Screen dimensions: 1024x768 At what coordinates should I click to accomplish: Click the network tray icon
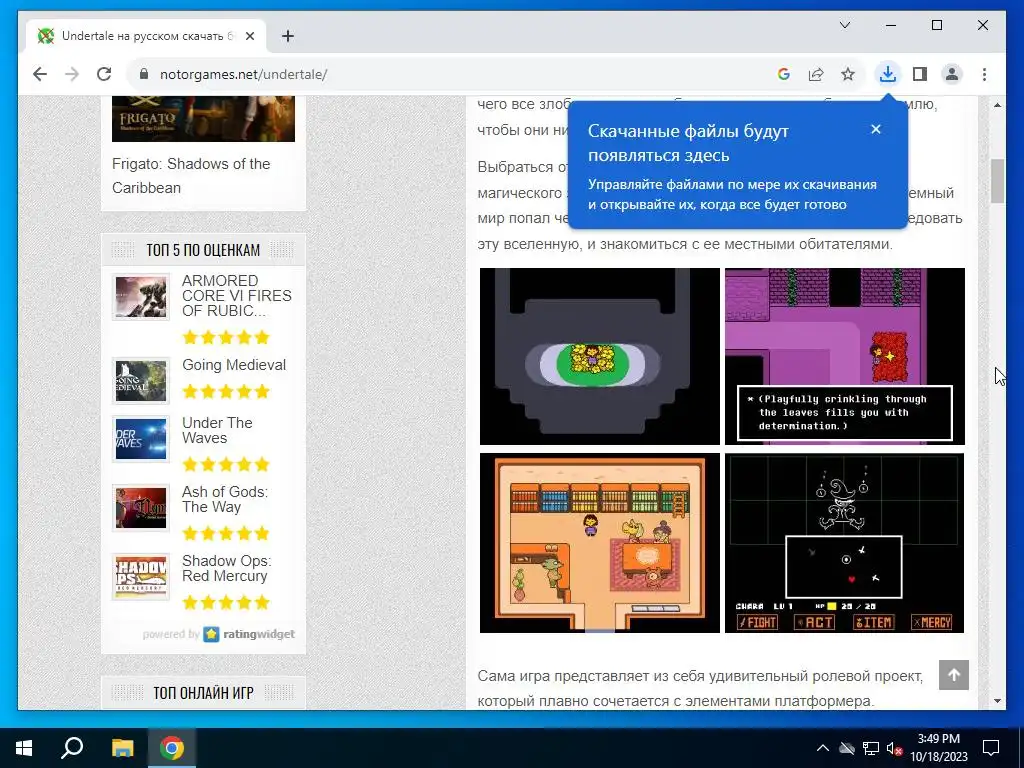(x=871, y=748)
